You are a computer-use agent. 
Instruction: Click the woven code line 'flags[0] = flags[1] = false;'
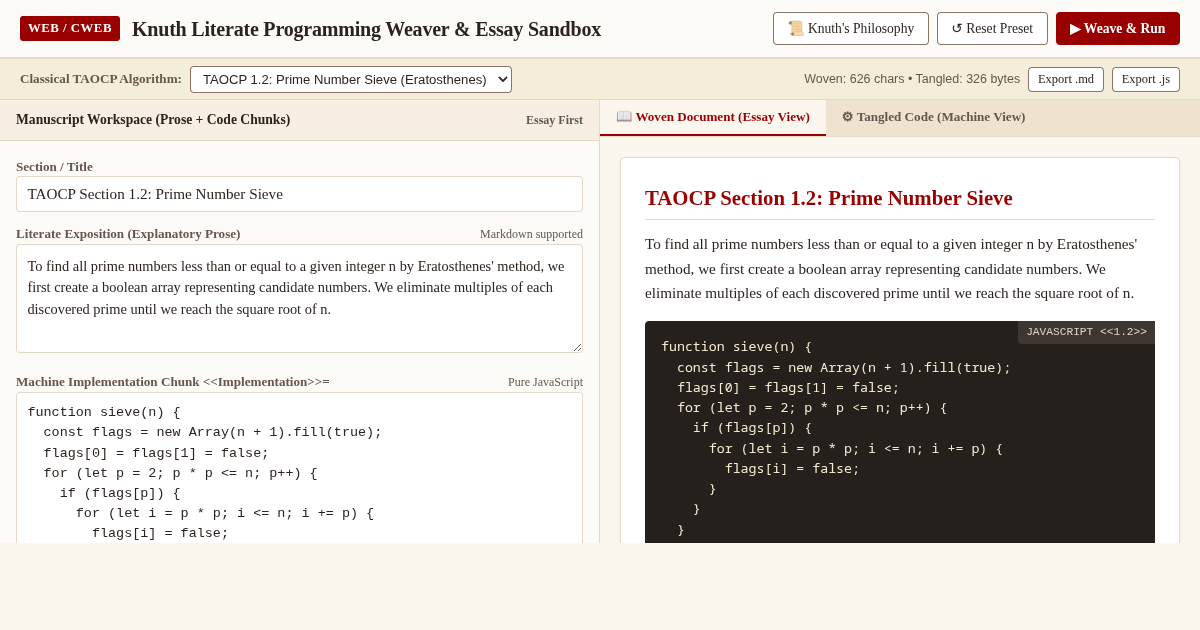pyautogui.click(x=788, y=387)
